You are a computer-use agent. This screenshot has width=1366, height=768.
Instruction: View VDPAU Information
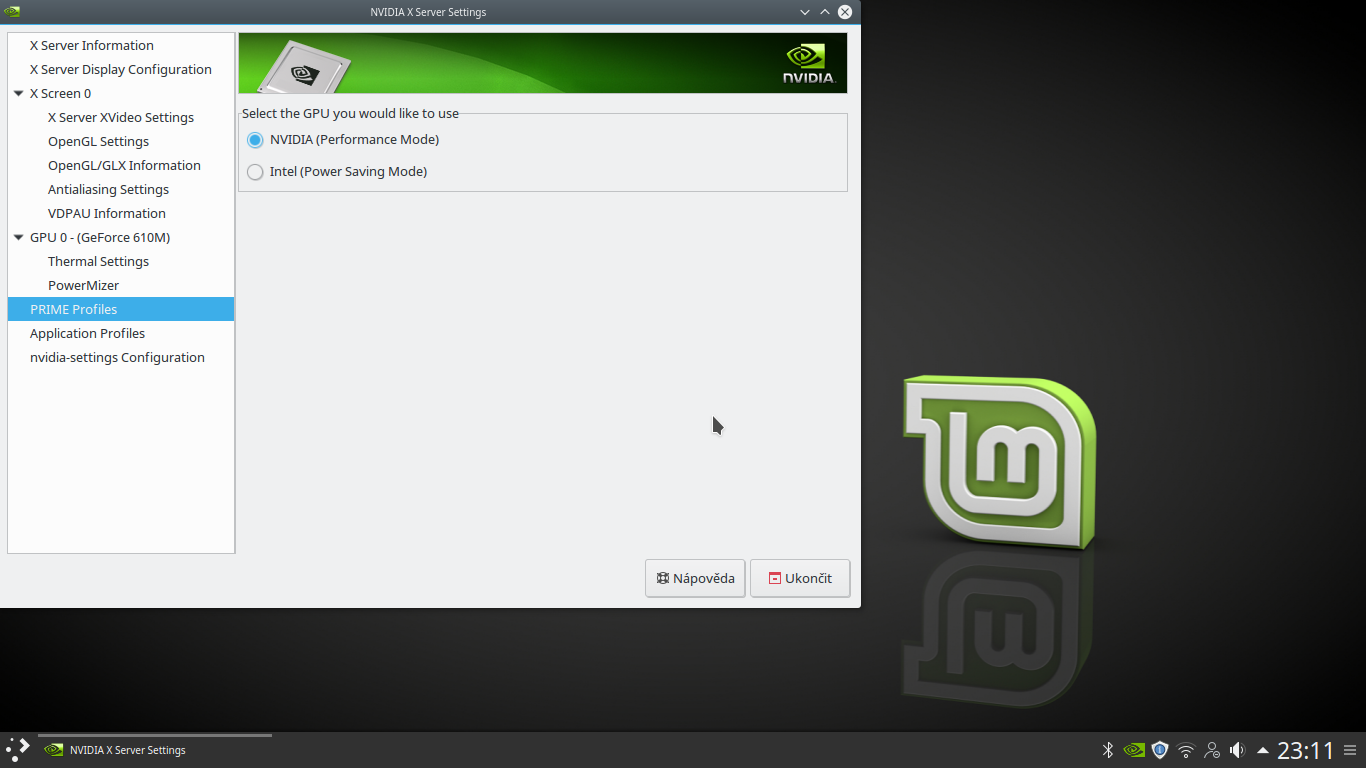pos(107,213)
